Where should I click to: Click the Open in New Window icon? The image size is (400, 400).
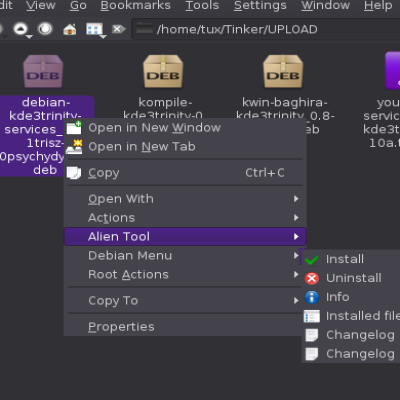click(x=74, y=128)
